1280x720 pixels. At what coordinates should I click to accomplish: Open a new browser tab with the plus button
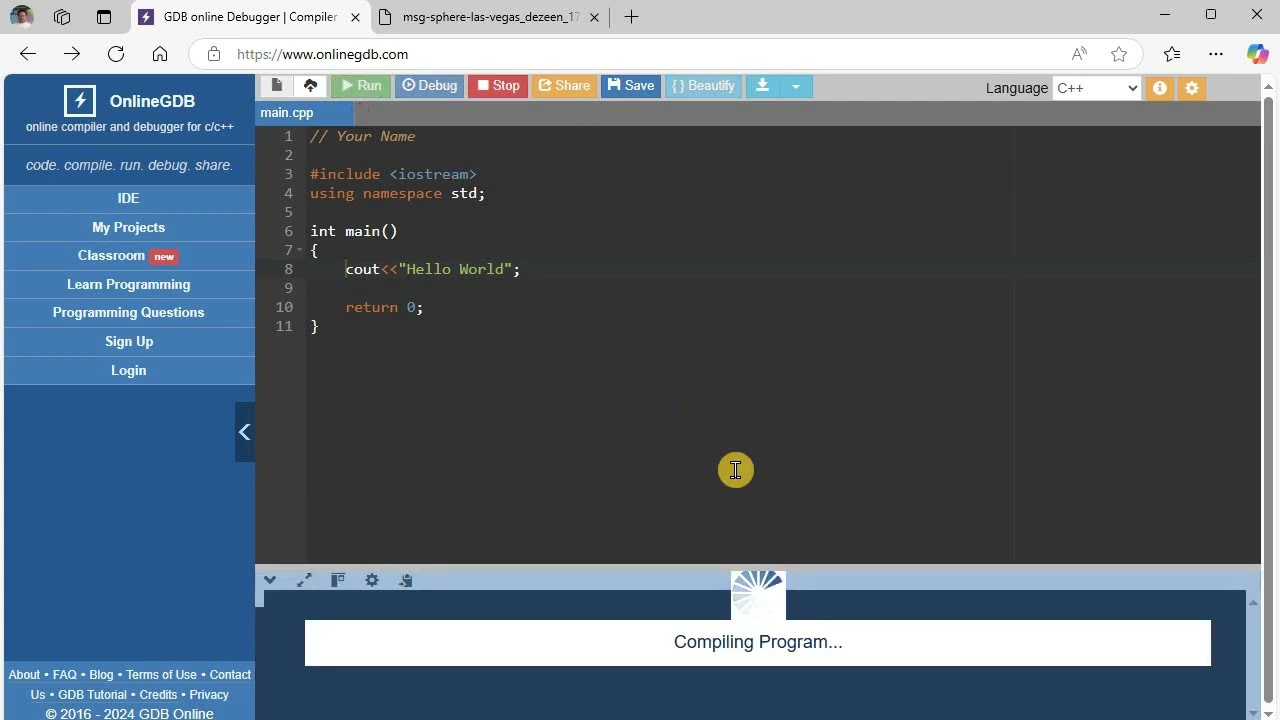coord(631,17)
